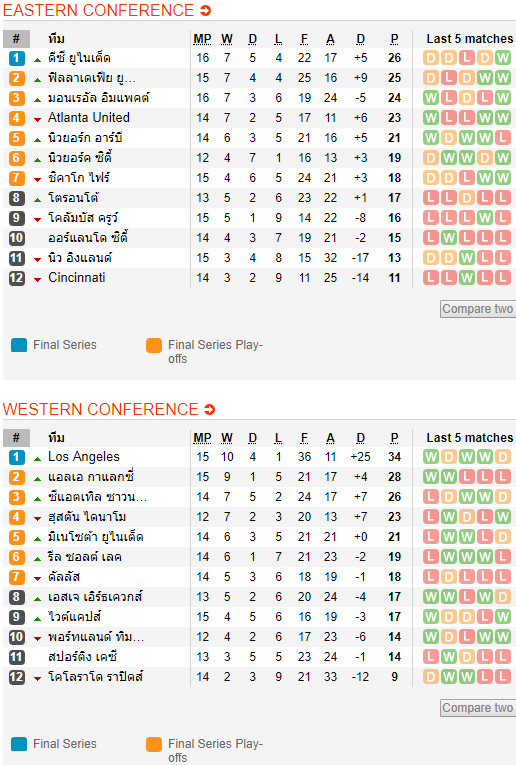Viewport: 516px width, 765px height.
Task: Click the green up arrow beside Los Angeles
Action: [x=38, y=459]
